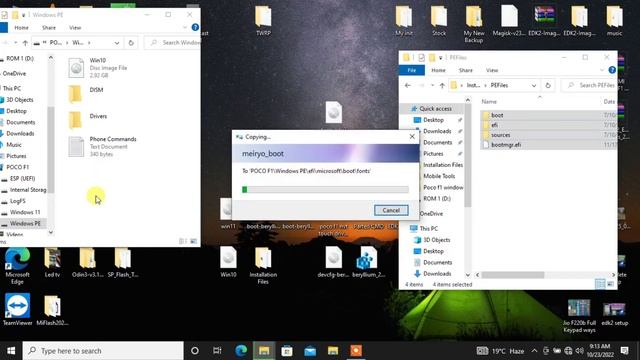Open the Share tab in PEFiles window
Screen dimensions: 640x360
click(465, 70)
